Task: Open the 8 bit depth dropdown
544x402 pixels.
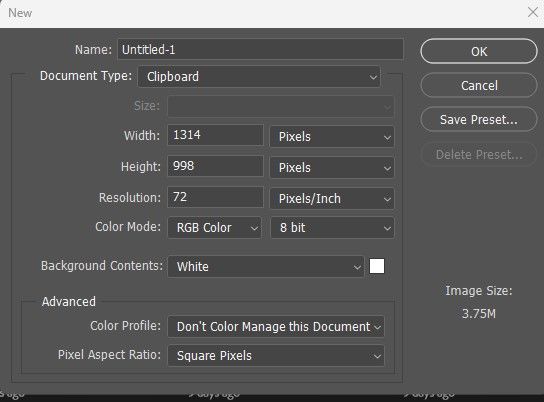Action: [332, 228]
